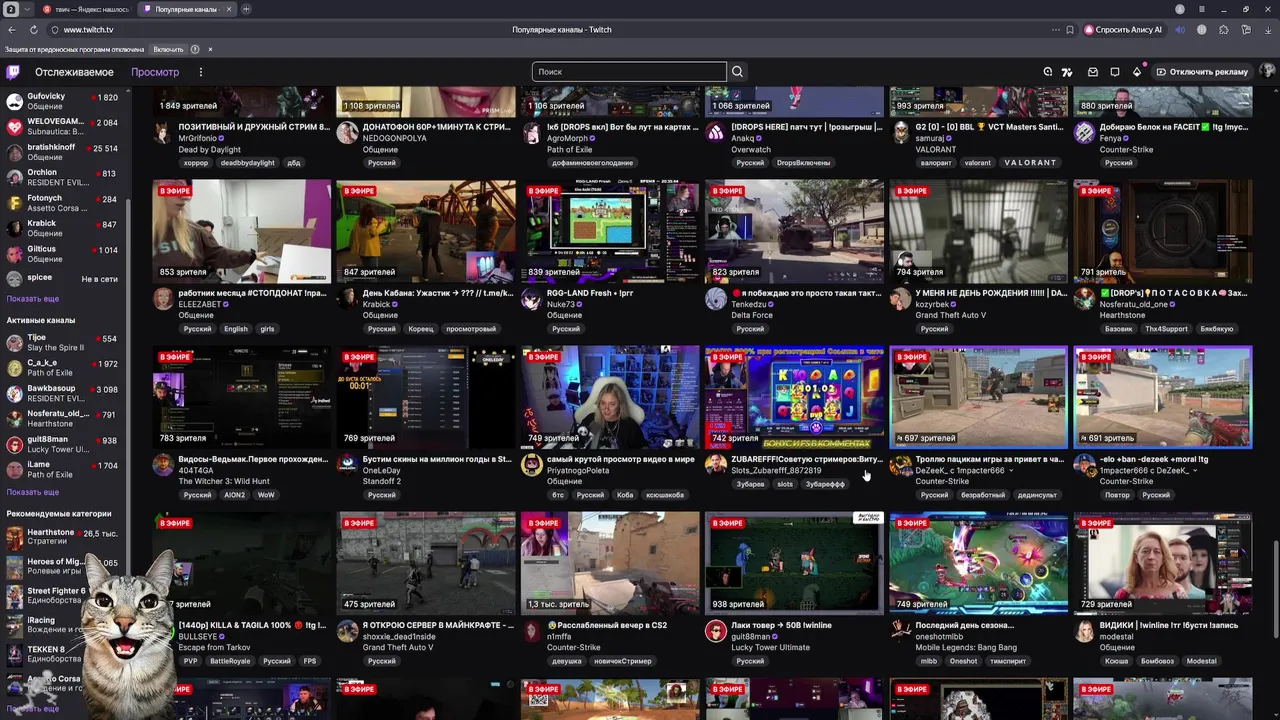The width and height of the screenshot is (1280, 720).
Task: Click the English tag under ELEEZABET
Action: tap(236, 329)
